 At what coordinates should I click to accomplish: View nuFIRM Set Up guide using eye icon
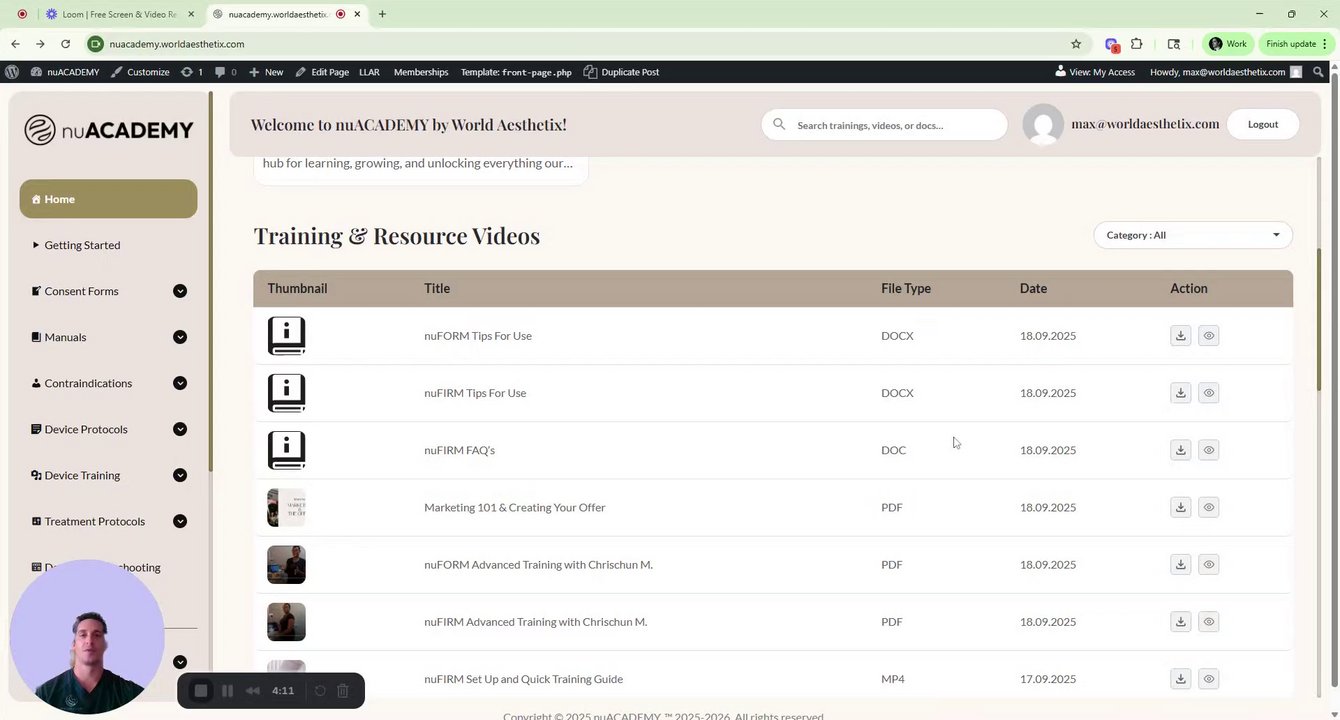1208,679
